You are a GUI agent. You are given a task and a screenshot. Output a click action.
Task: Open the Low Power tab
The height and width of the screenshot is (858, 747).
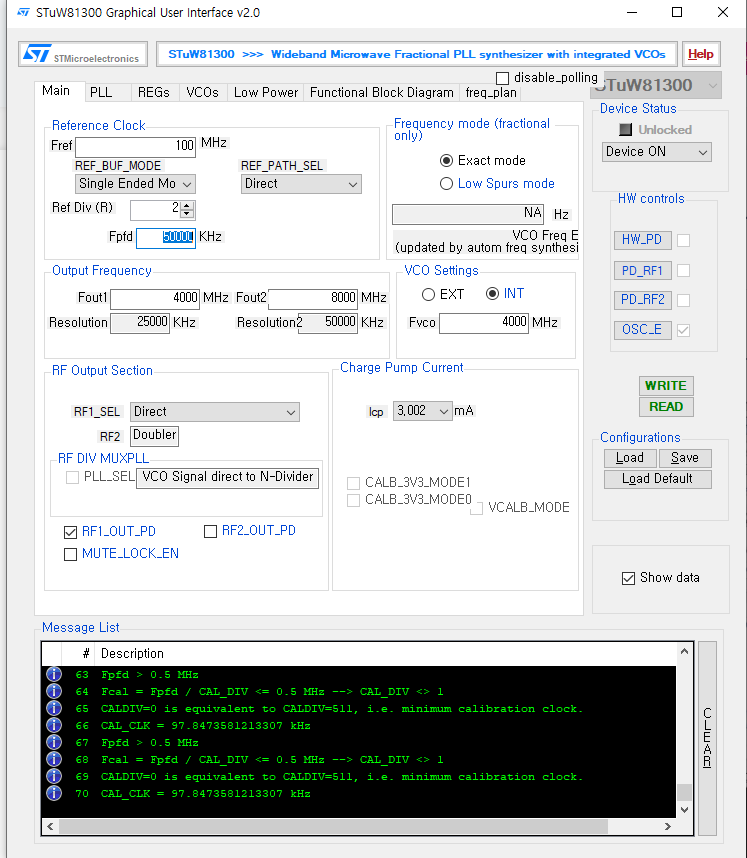(266, 92)
